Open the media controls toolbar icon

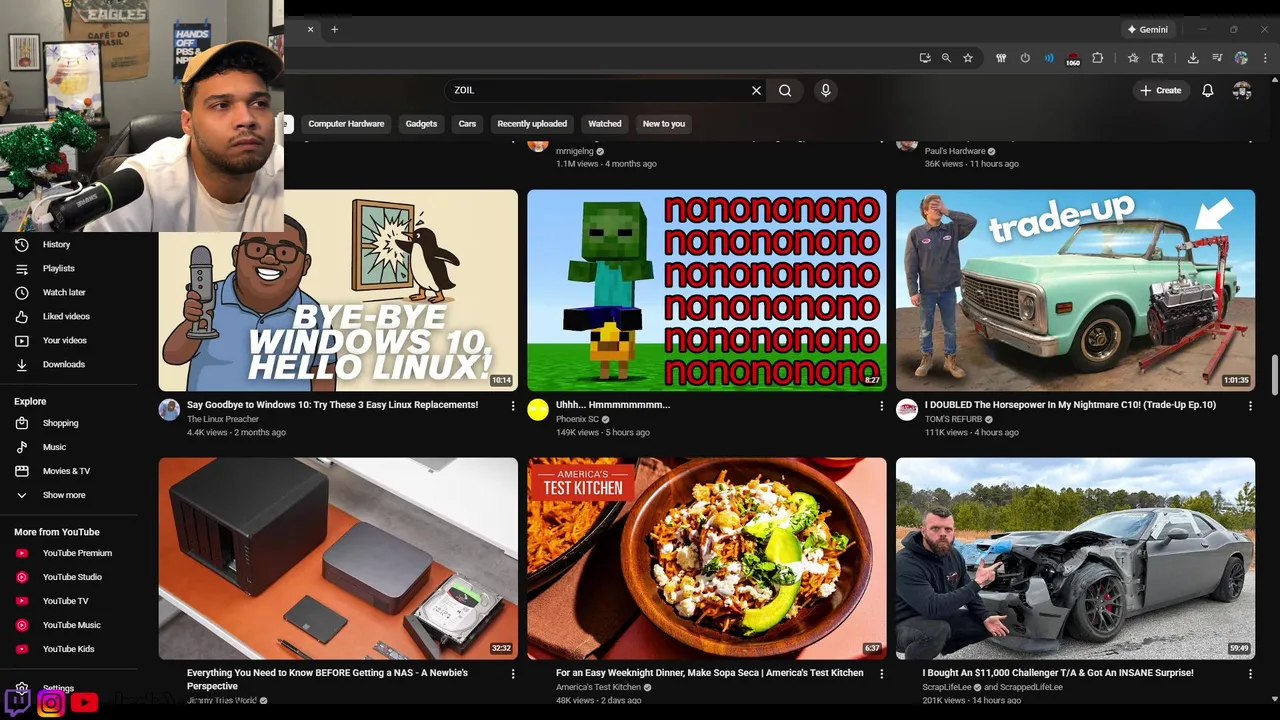pyautogui.click(x=1217, y=58)
